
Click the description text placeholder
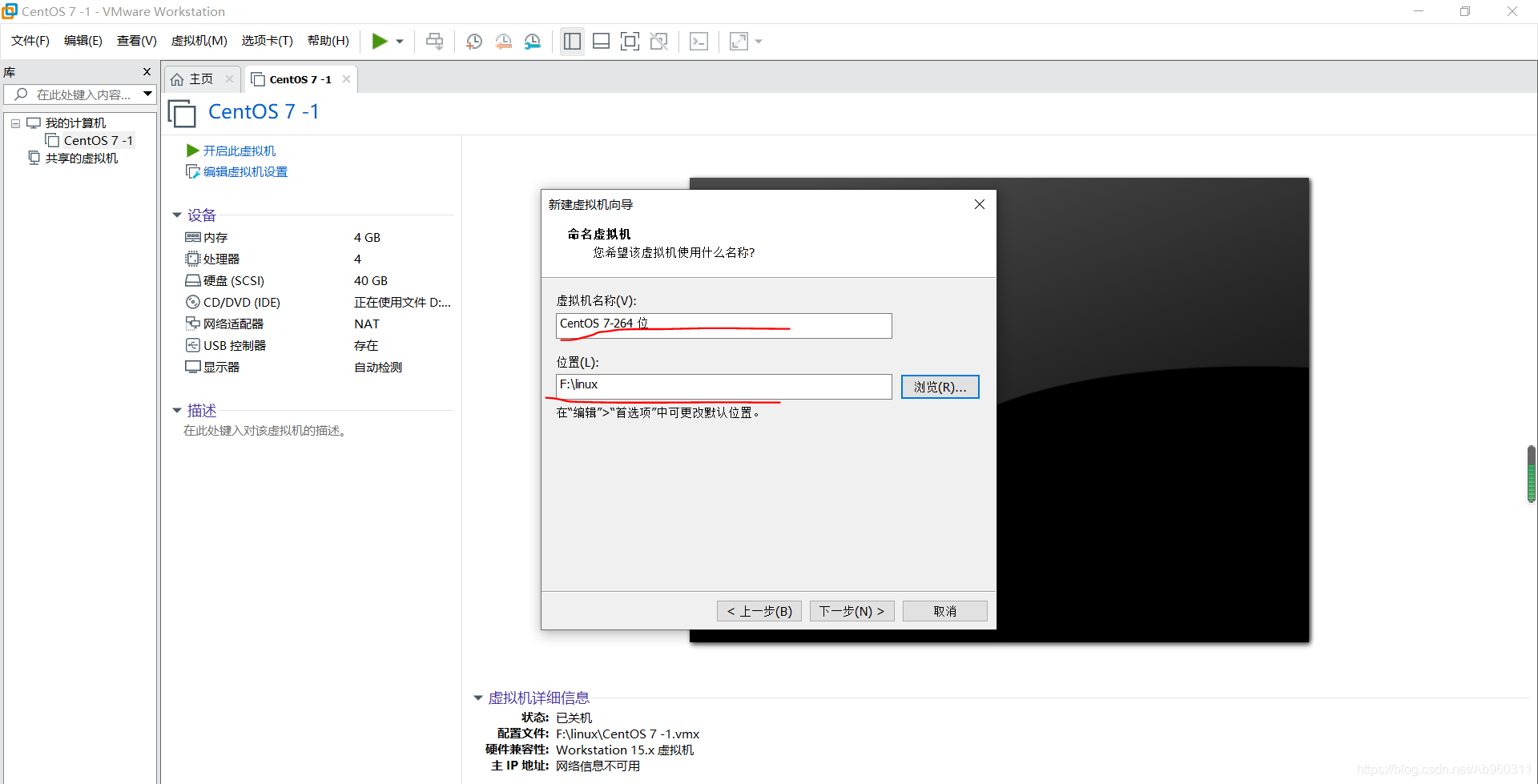[x=264, y=431]
